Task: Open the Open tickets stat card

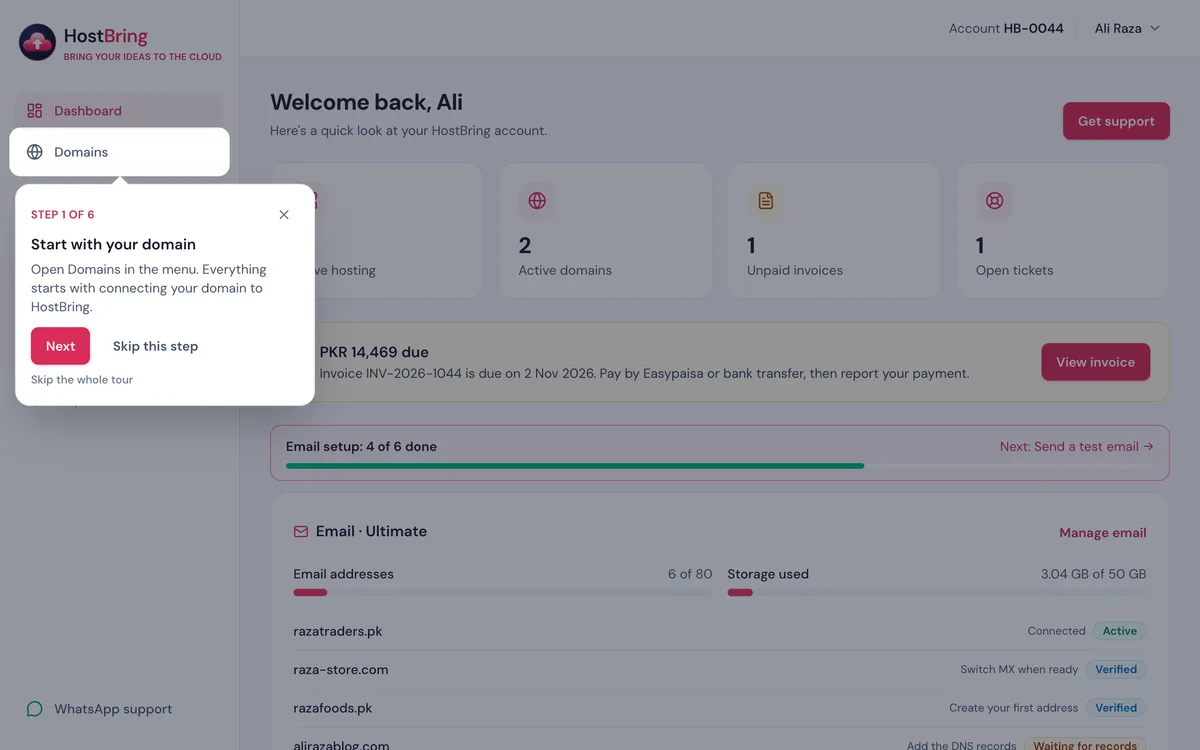Action: pos(1063,230)
